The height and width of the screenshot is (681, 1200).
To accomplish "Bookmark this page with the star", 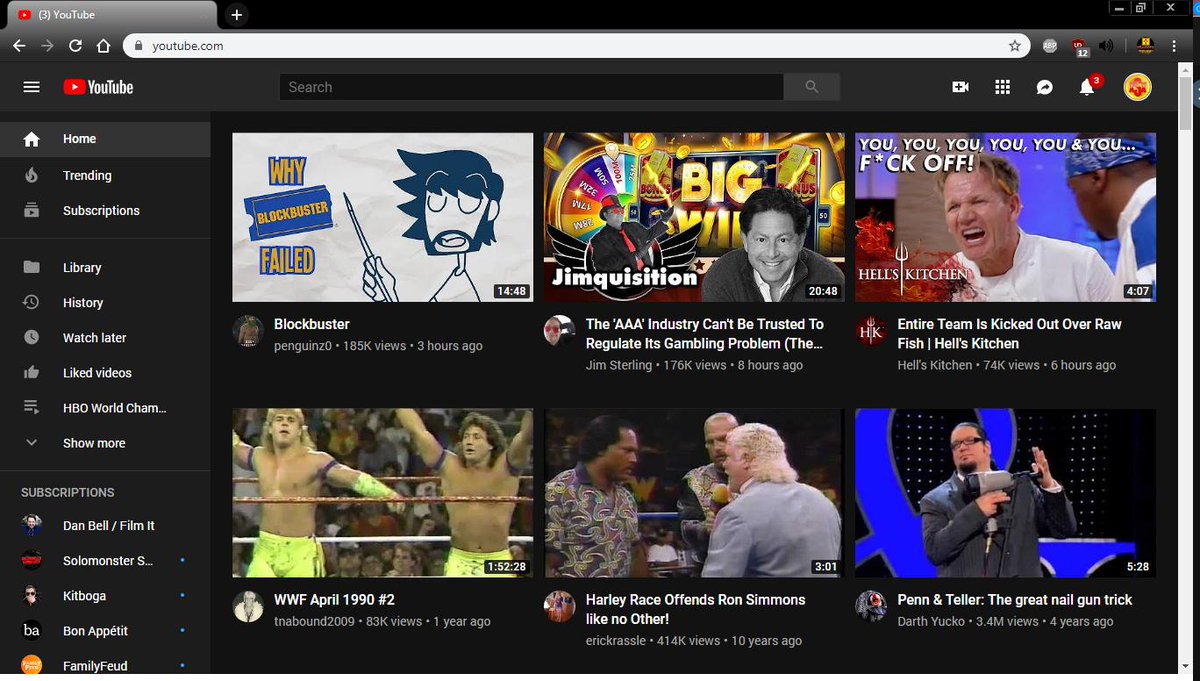I will pyautogui.click(x=1015, y=46).
